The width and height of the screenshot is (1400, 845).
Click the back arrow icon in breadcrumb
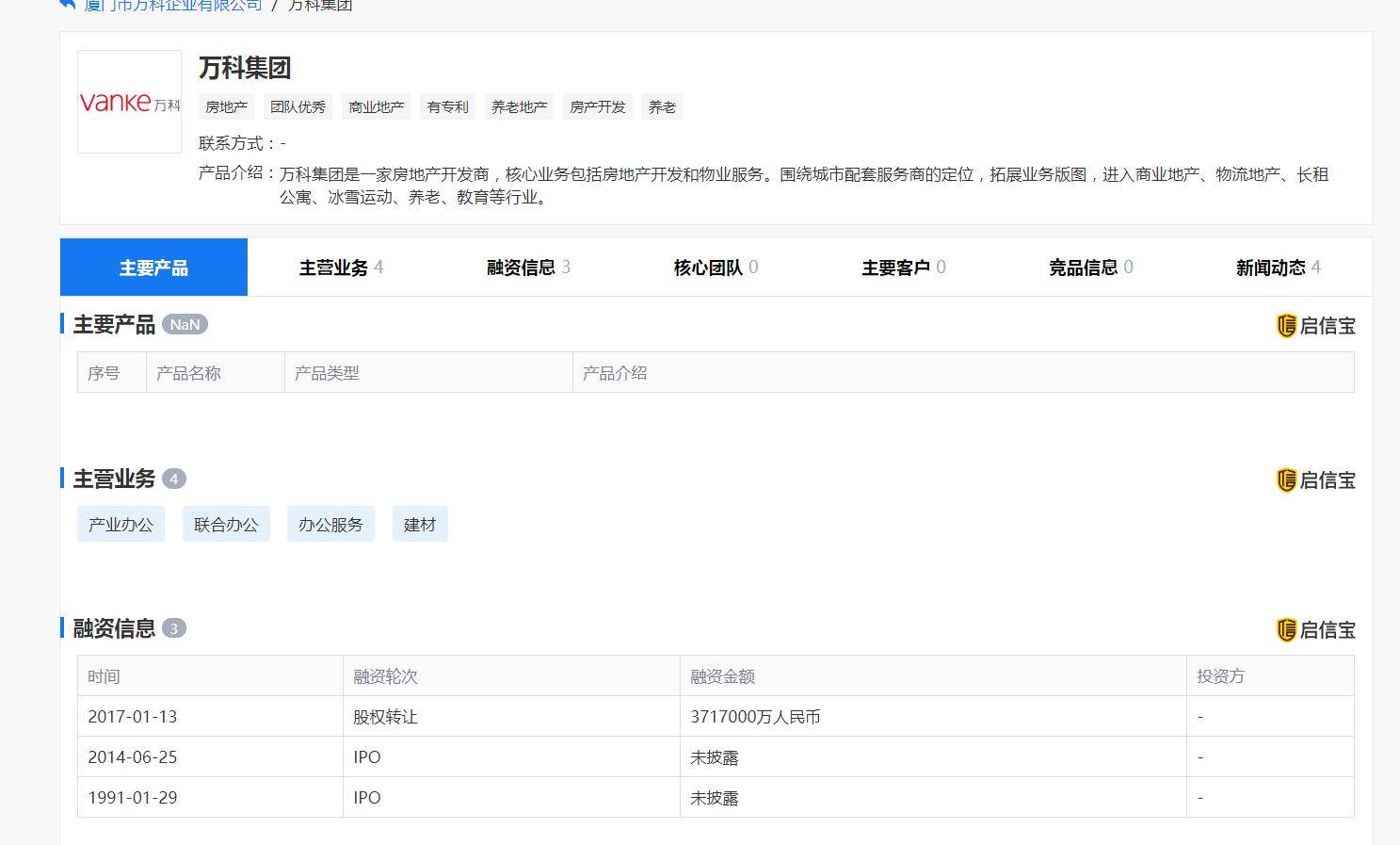(x=67, y=5)
